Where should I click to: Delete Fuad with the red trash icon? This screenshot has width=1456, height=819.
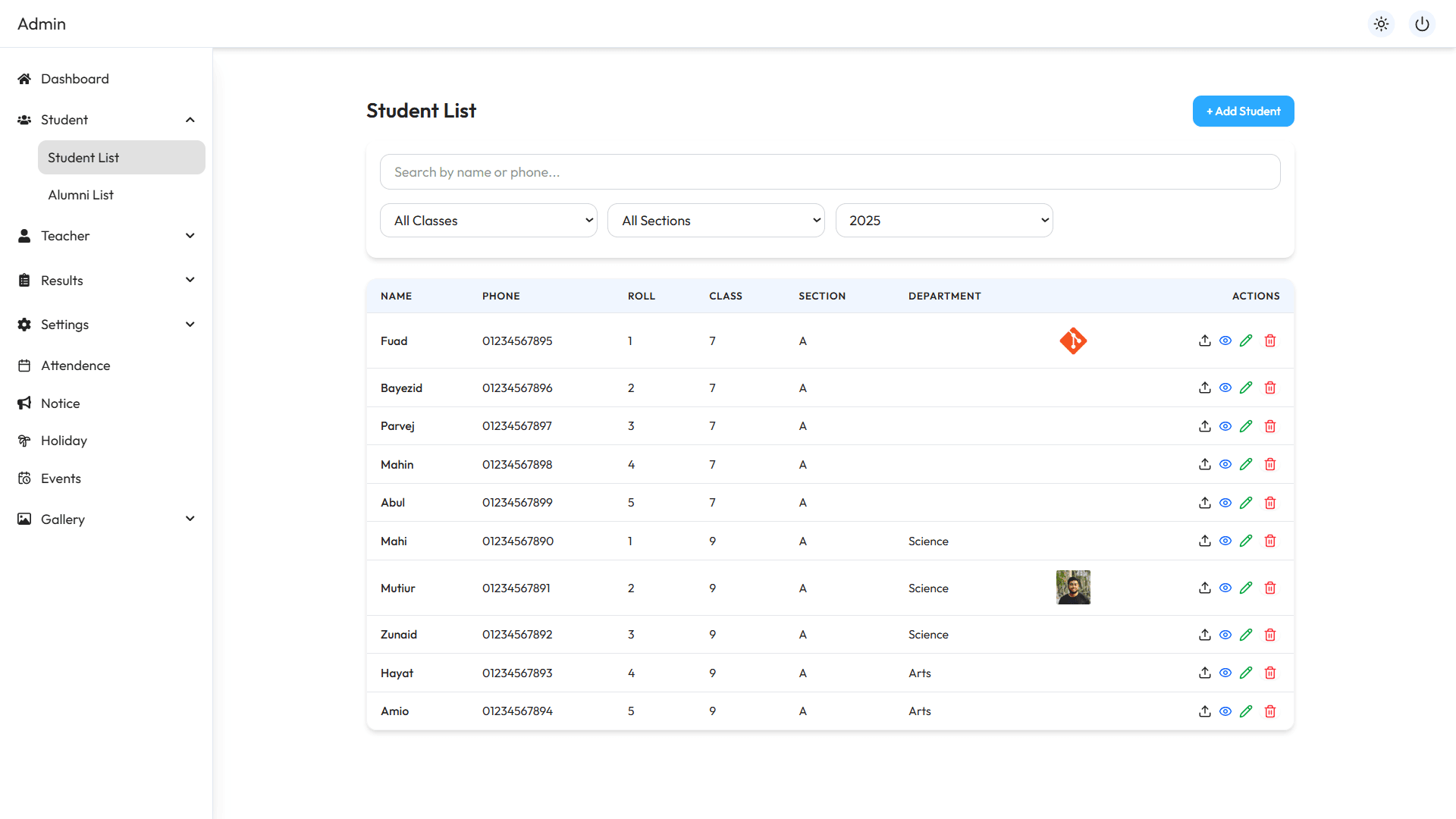[1270, 340]
